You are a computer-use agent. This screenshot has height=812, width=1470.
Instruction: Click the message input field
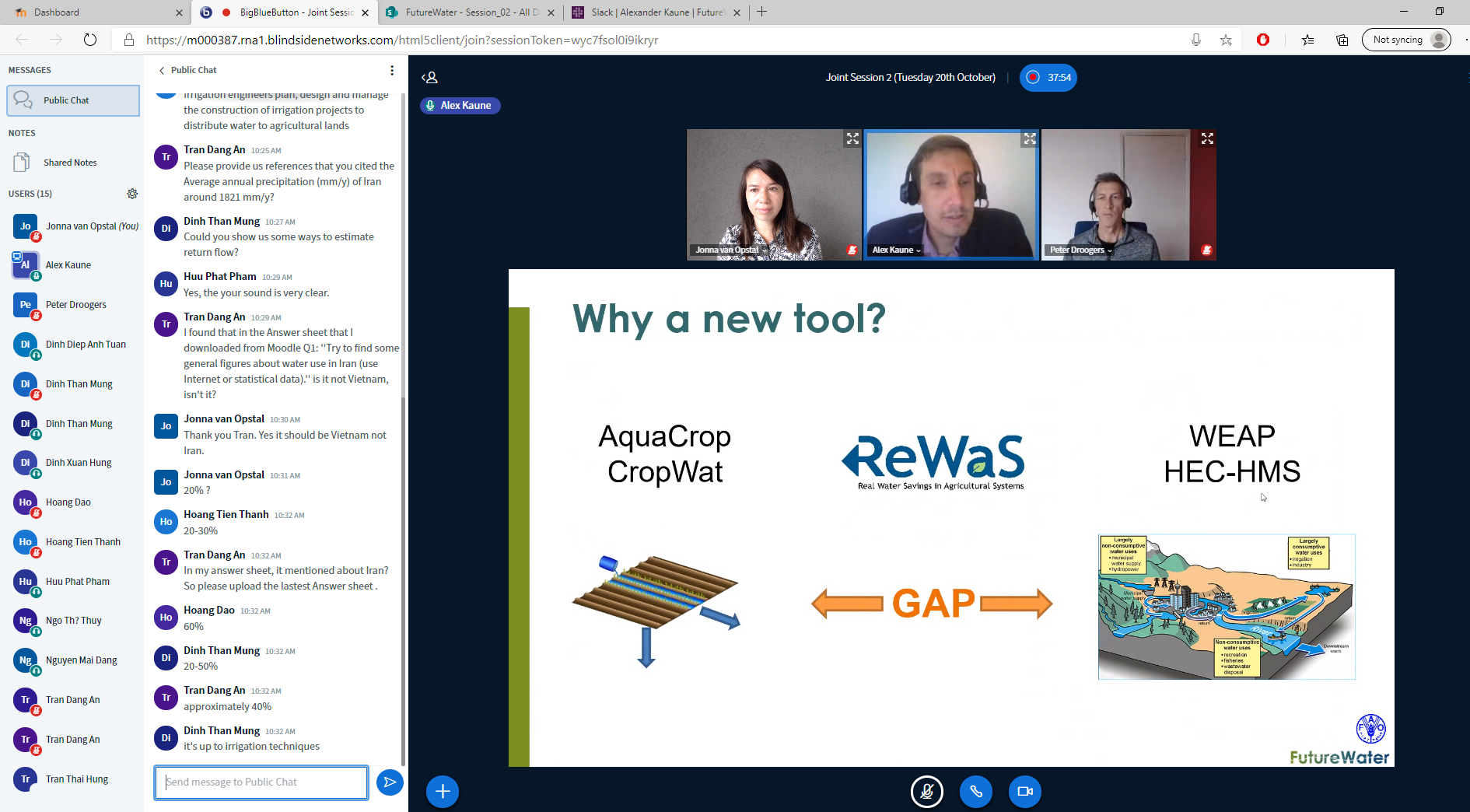click(x=261, y=782)
